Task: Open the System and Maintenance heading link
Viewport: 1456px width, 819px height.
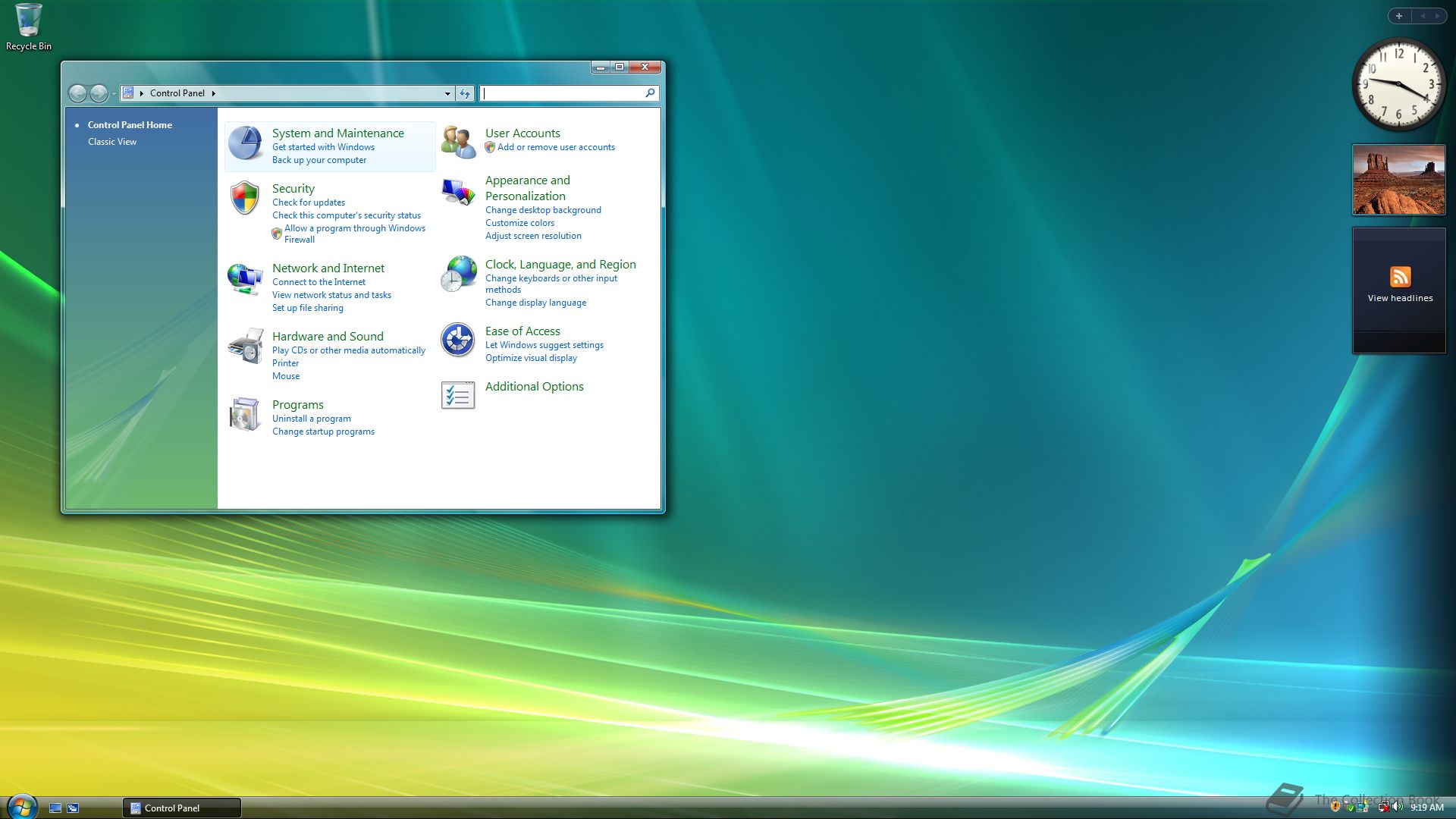Action: tap(338, 133)
